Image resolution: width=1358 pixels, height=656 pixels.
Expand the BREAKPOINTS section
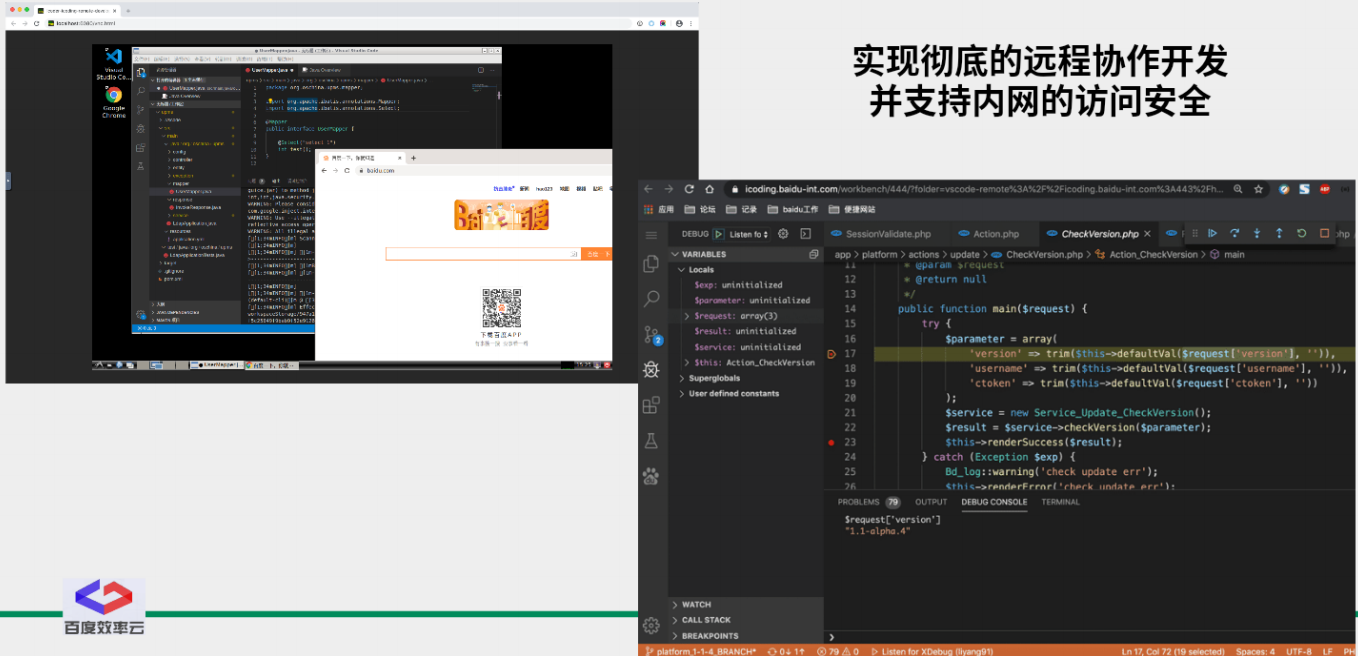tap(746, 635)
